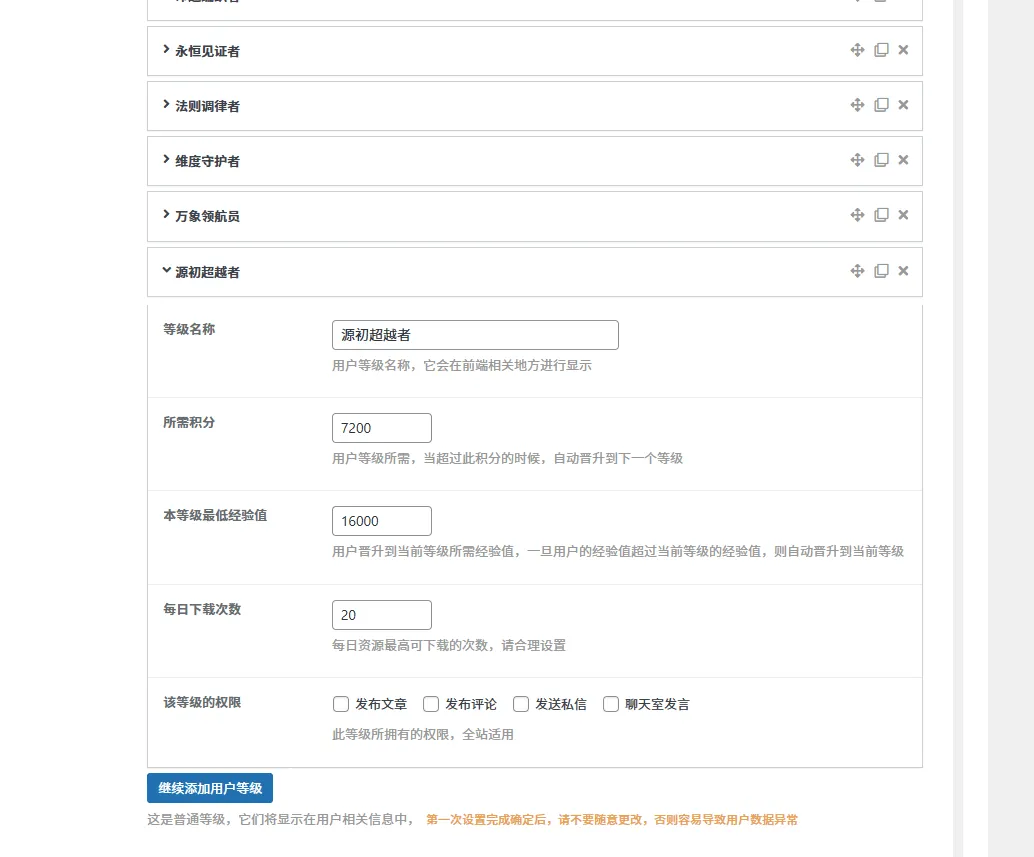Click the duplicate icon on 源初超越者 panel
The height and width of the screenshot is (857, 1034).
click(x=881, y=270)
